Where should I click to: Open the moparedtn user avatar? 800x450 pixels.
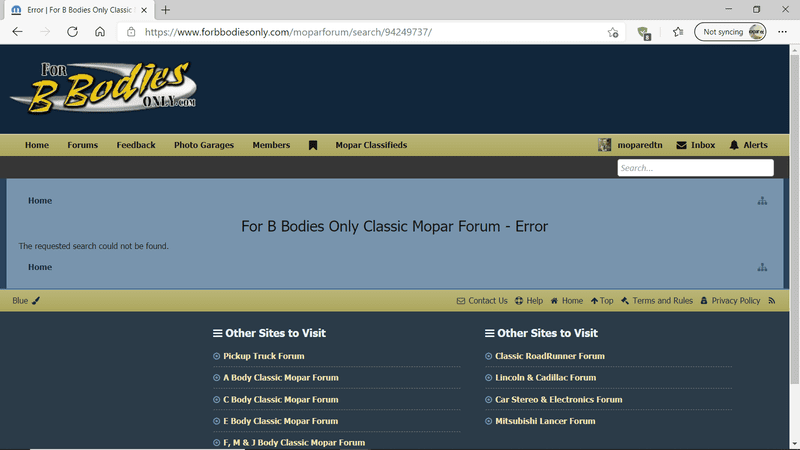(604, 145)
